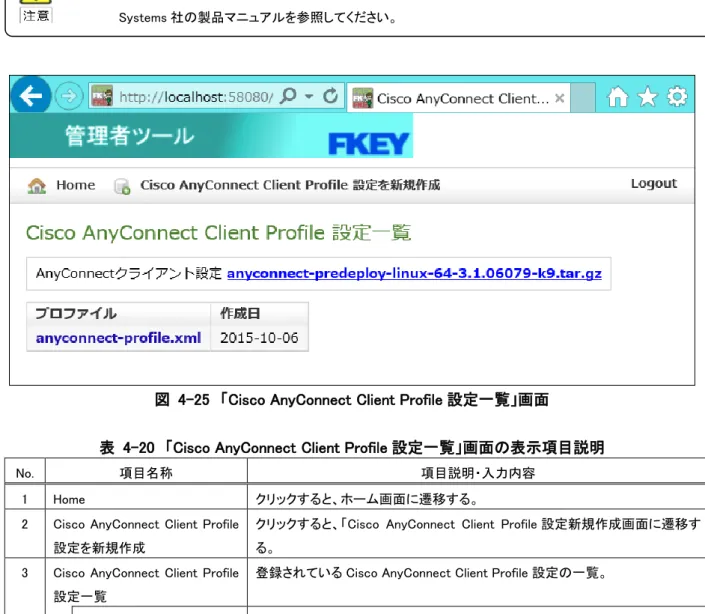Click the address bar search magnifier icon
Screen dimensions: 705x614
288,96
